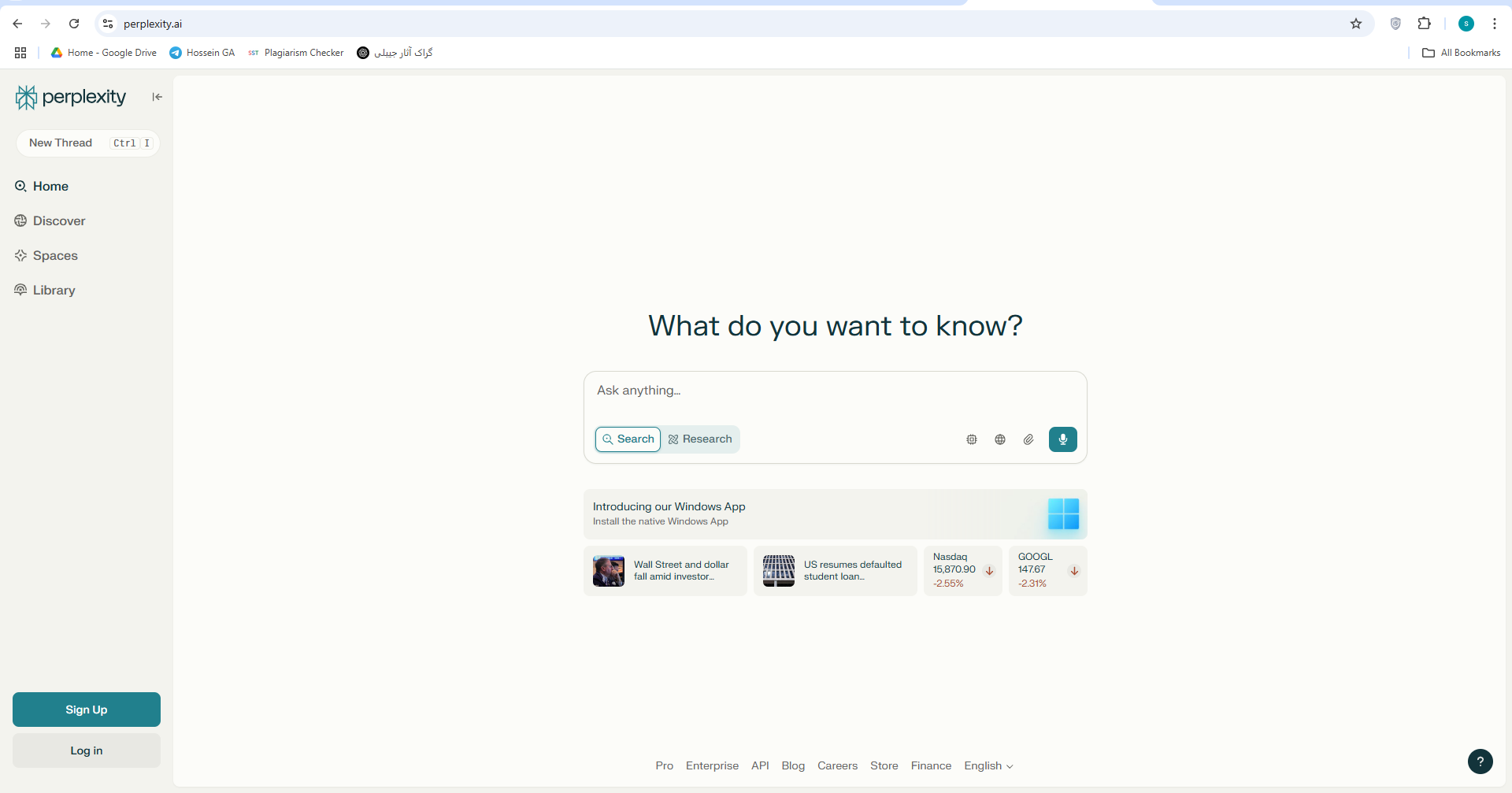Viewport: 1512px width, 793px height.
Task: Attach a file with paperclip icon
Action: (x=1028, y=439)
